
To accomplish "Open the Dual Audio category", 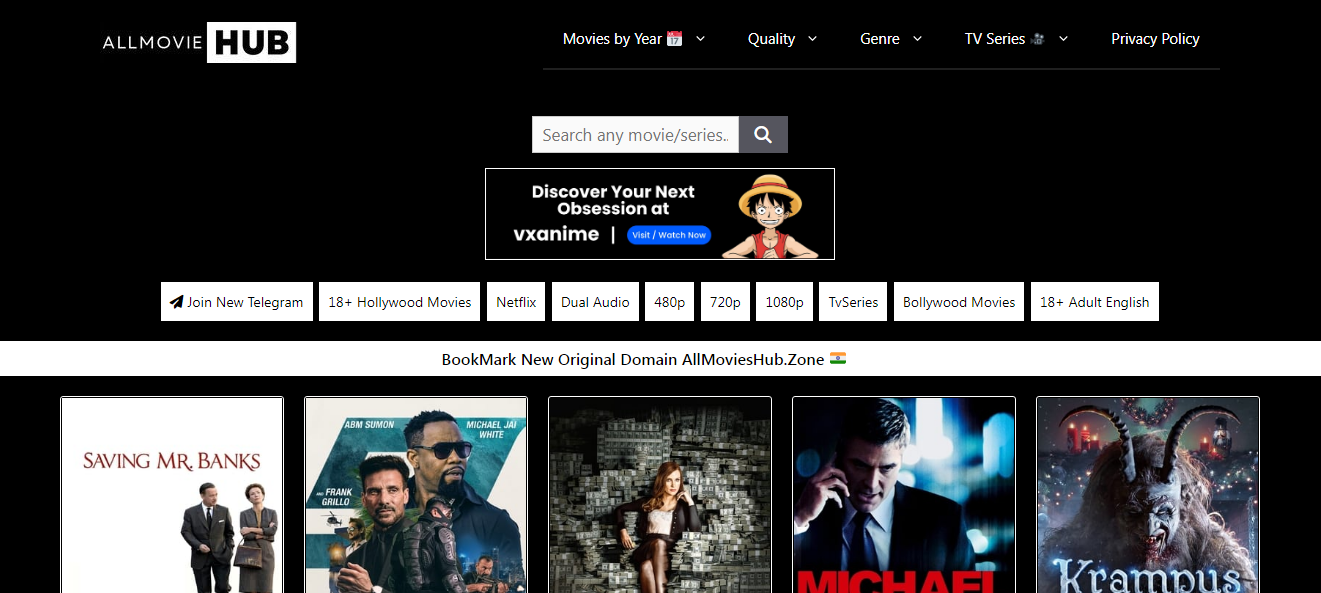I will [595, 302].
